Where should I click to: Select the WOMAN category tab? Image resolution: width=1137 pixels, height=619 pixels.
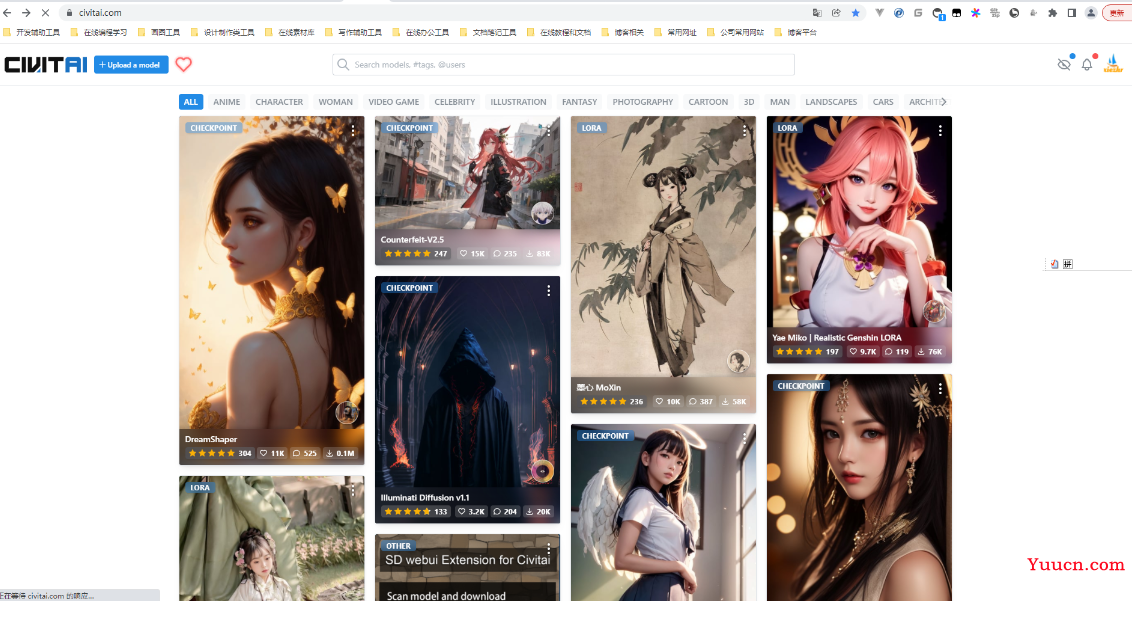(336, 102)
